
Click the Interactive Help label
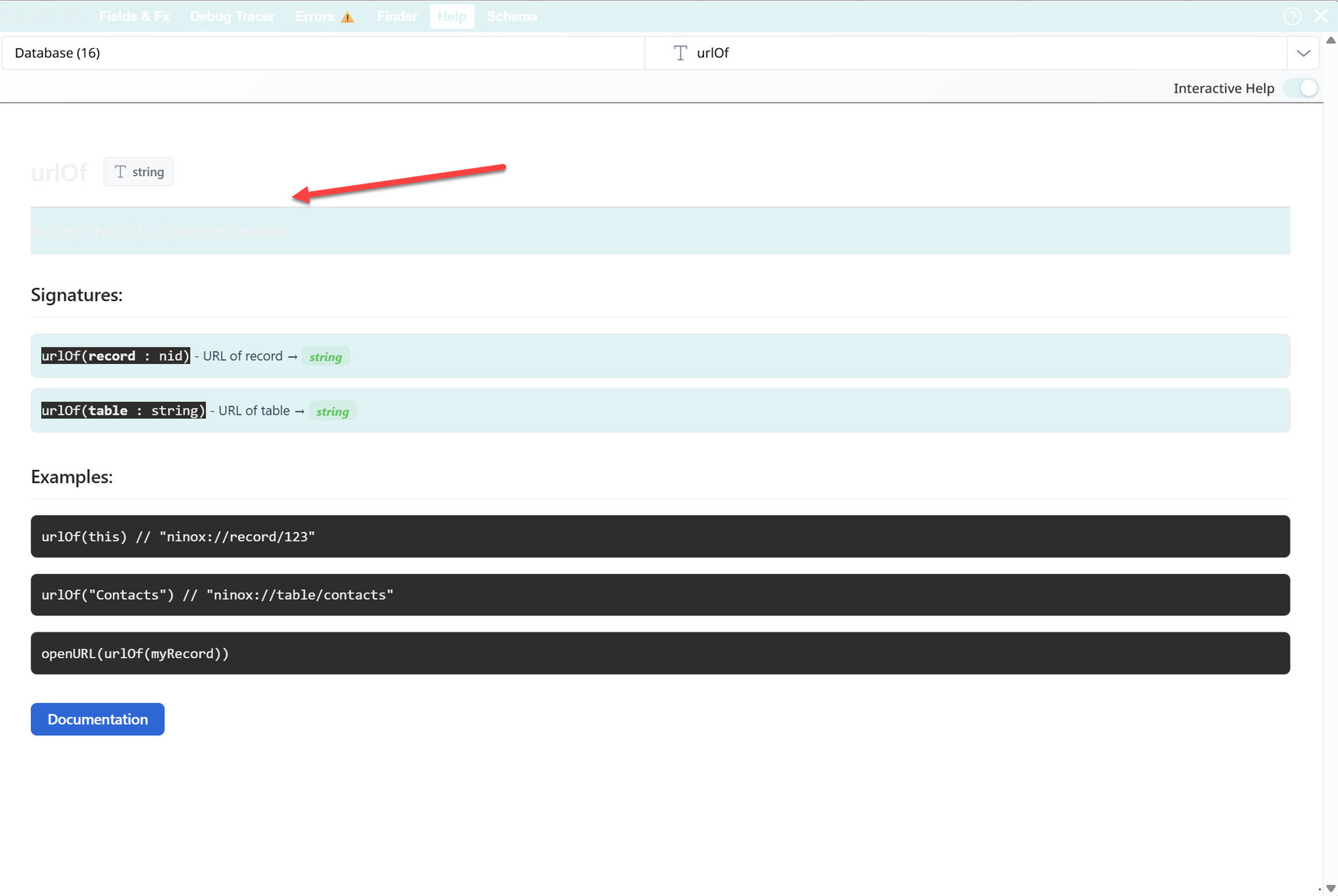[x=1224, y=89]
